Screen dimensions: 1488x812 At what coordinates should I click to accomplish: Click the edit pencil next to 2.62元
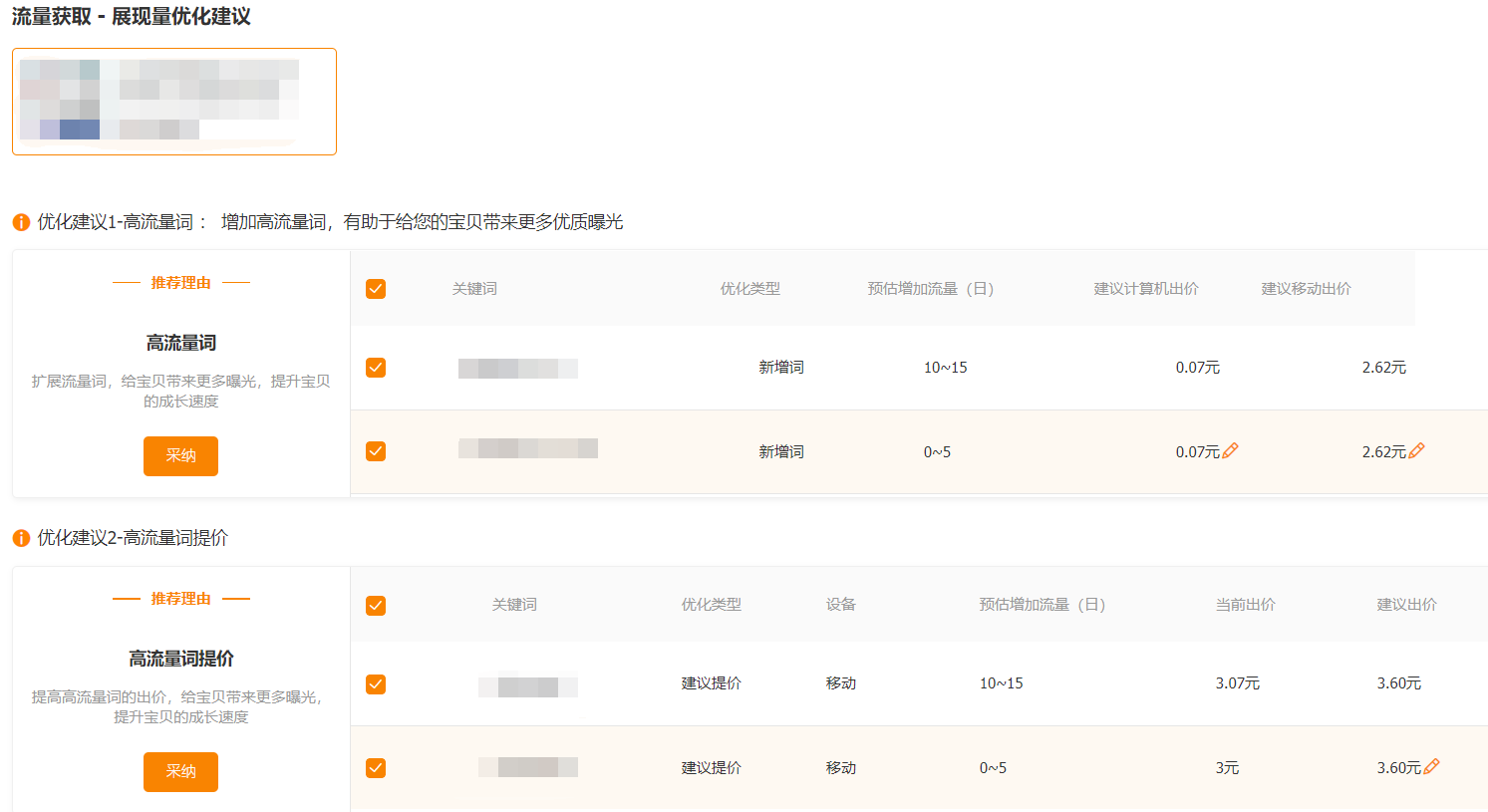1416,451
